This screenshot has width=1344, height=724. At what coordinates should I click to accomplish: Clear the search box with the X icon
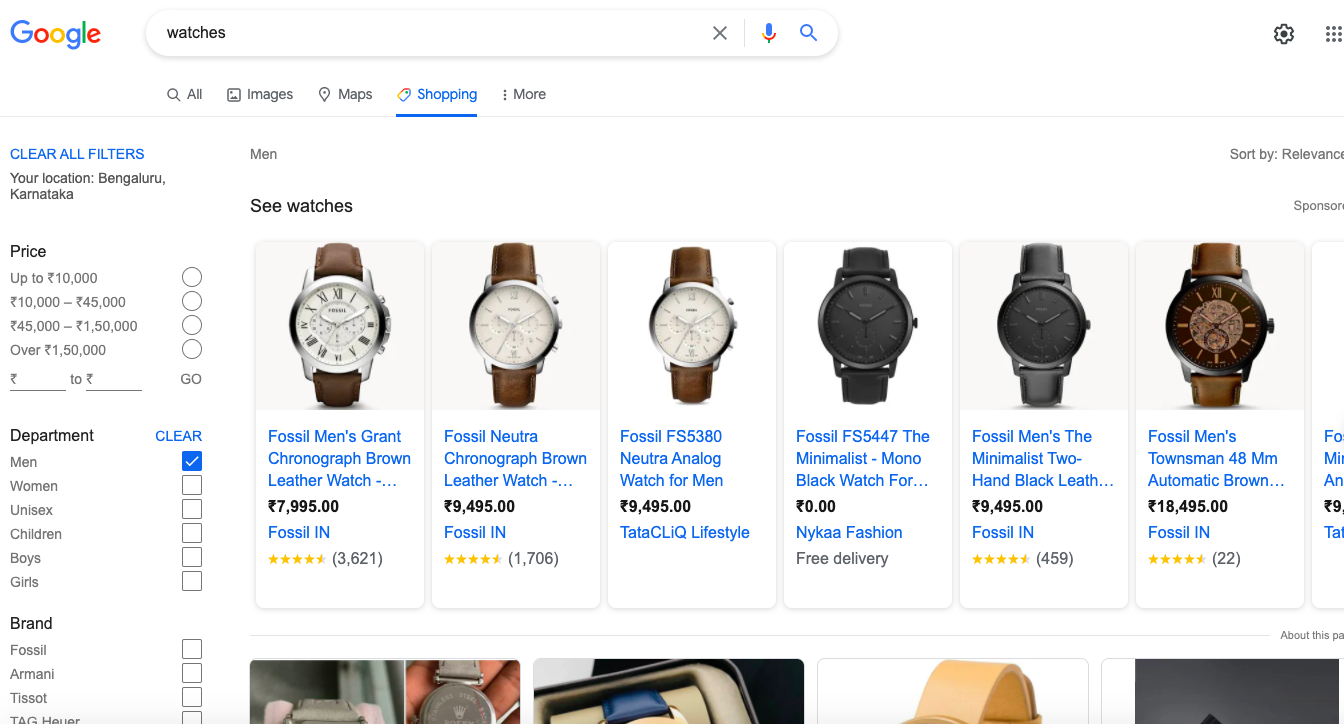[x=720, y=33]
